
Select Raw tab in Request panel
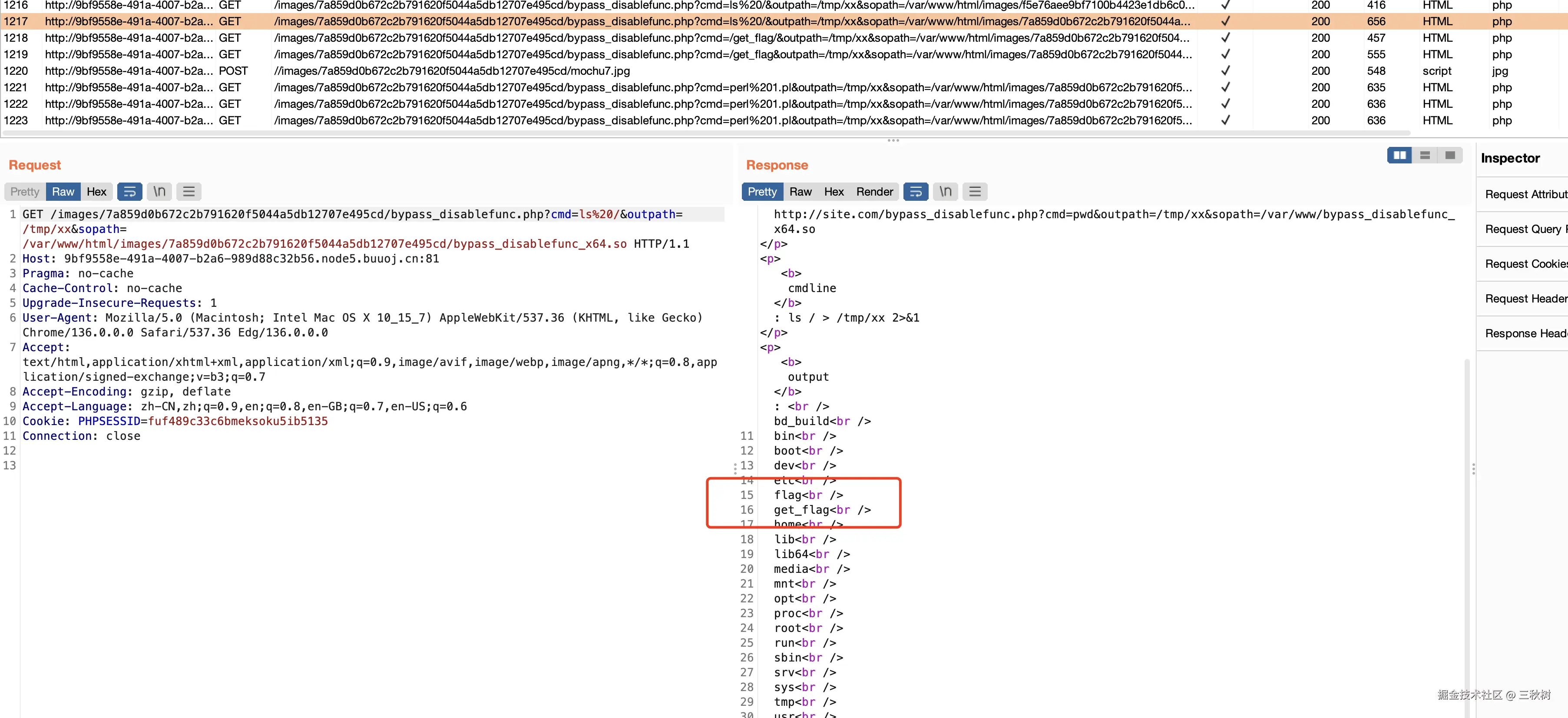63,192
